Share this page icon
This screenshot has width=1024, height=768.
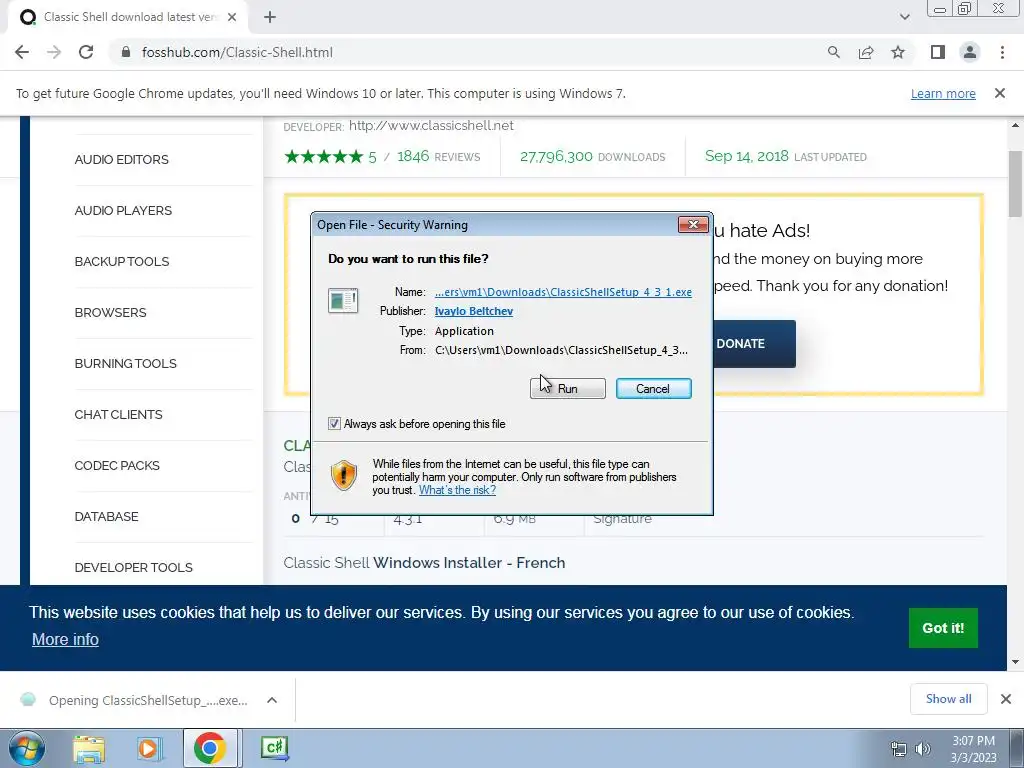pos(866,52)
